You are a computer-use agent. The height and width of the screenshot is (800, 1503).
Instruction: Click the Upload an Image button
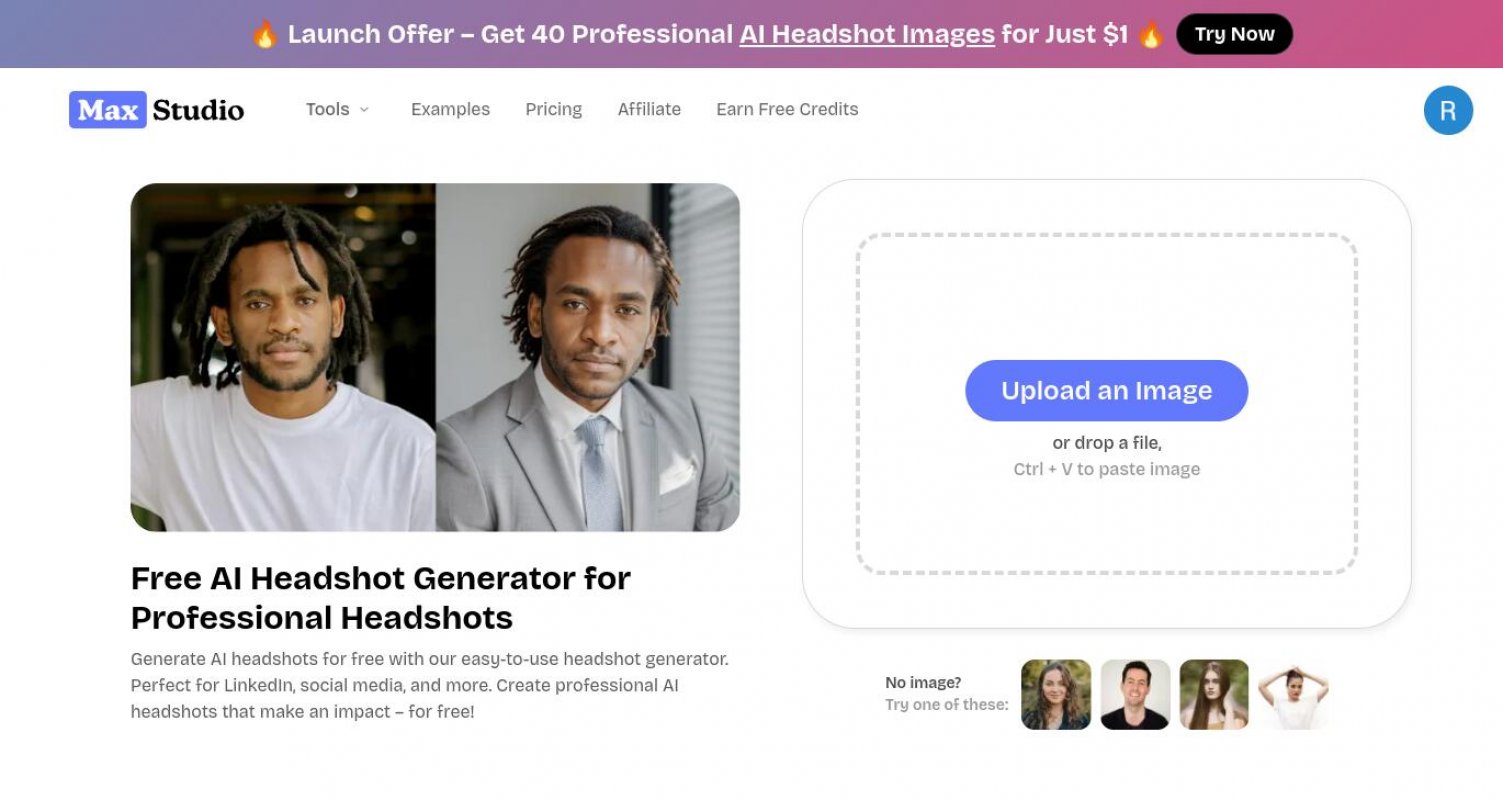(1106, 390)
